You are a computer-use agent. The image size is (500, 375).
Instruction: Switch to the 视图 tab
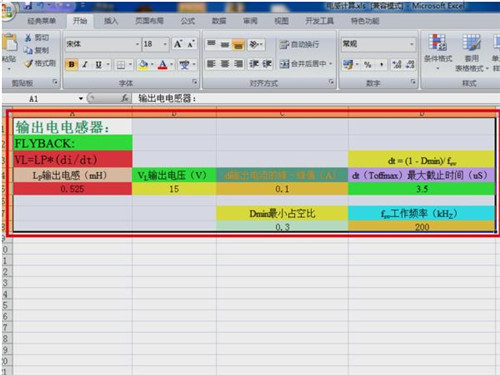point(281,21)
